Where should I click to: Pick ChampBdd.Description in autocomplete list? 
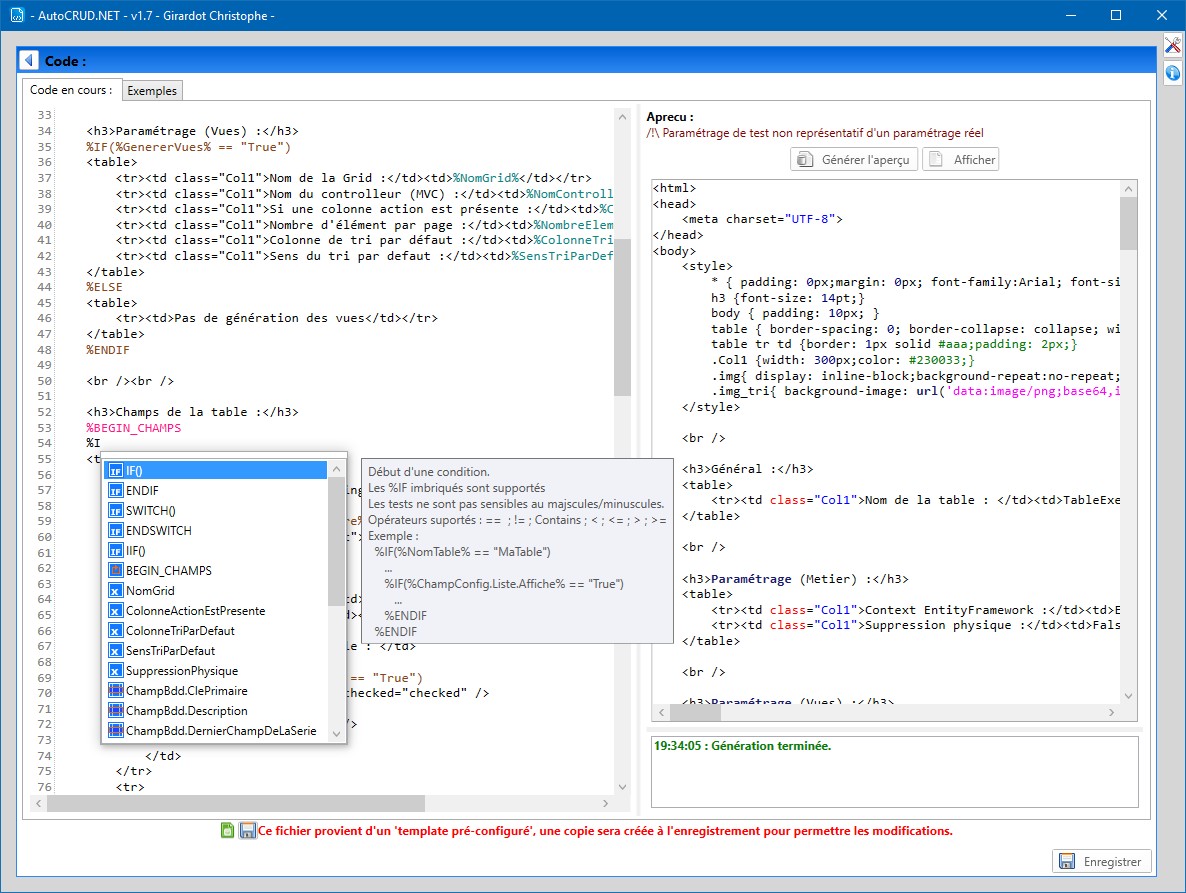[216, 711]
